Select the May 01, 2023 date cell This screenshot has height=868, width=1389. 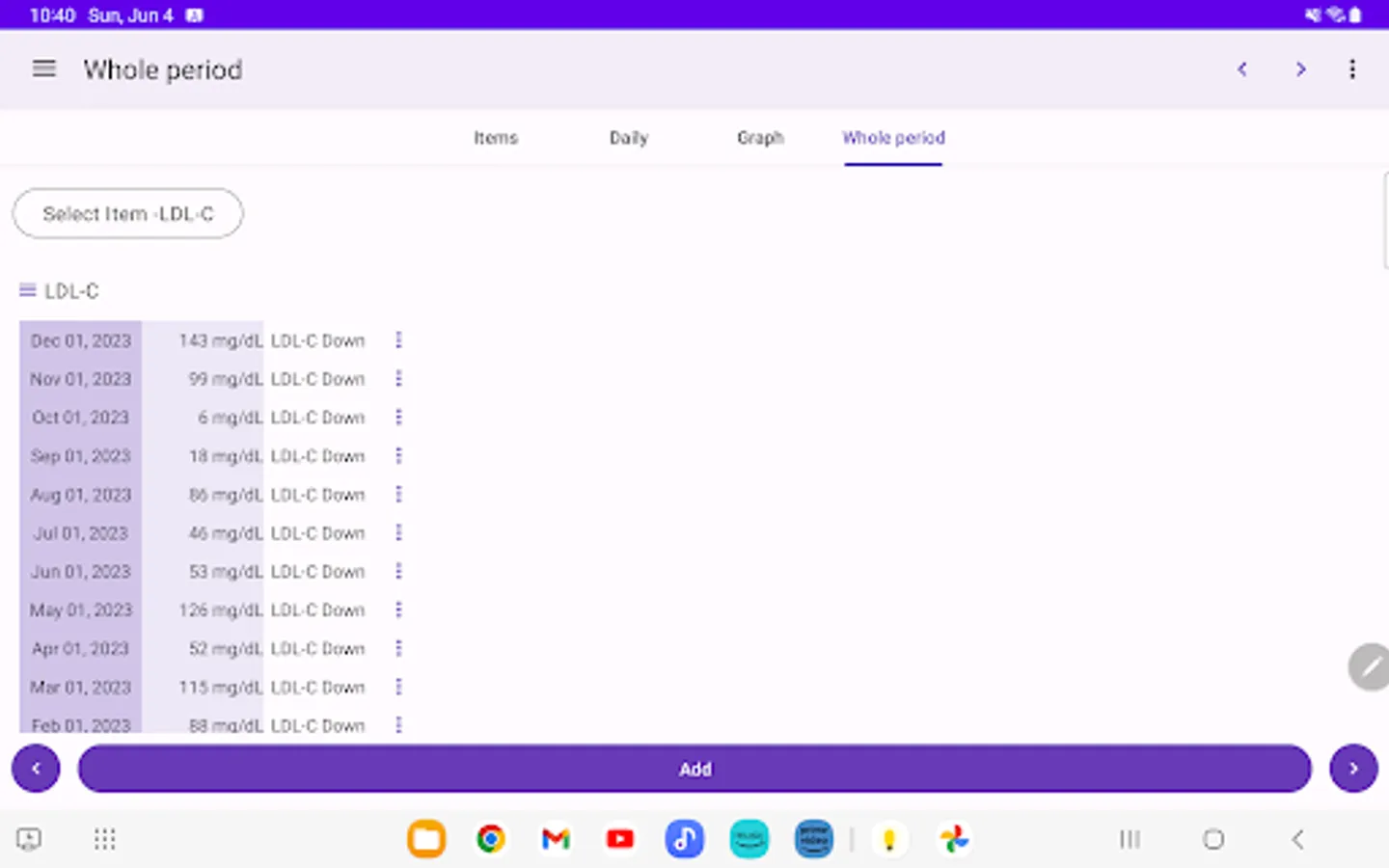(x=81, y=610)
